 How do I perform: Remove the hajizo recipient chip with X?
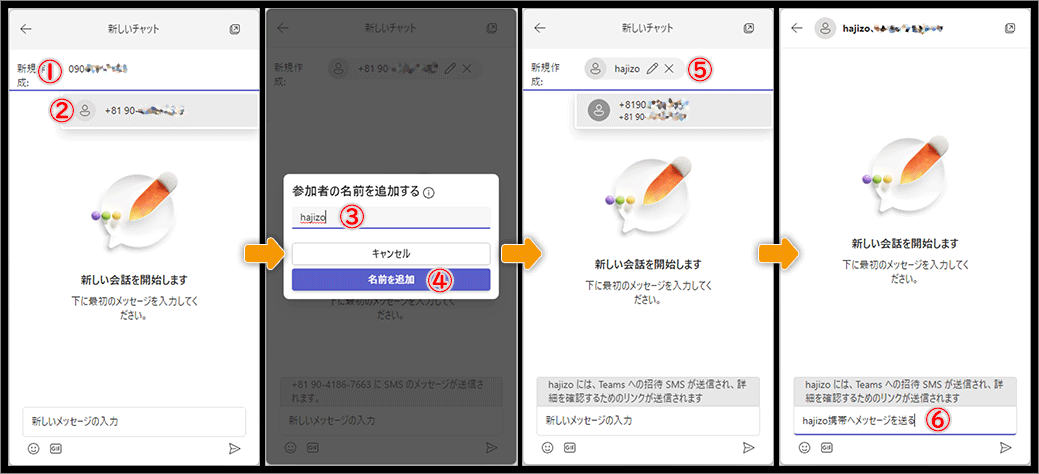point(669,68)
